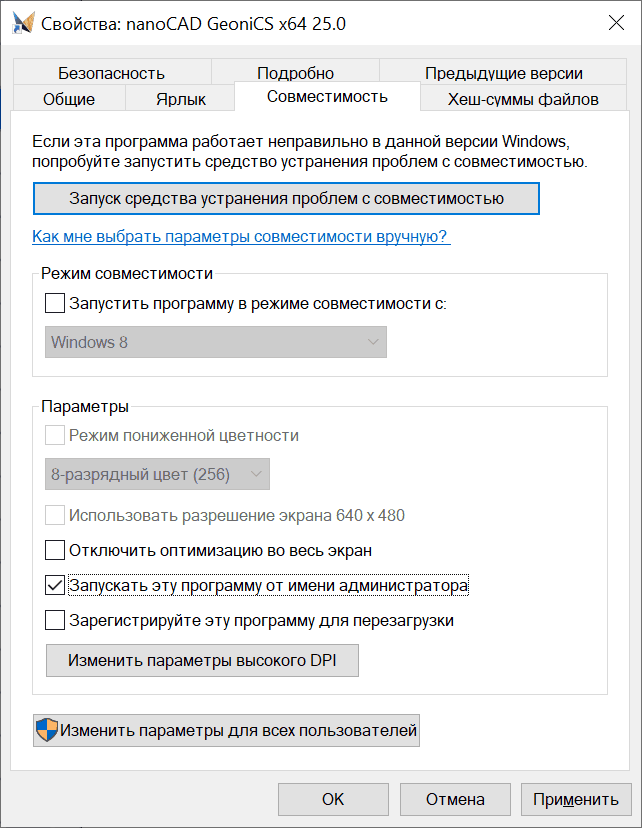Open link about choosing compatibility settings manually
642x828 pixels.
coord(241,236)
